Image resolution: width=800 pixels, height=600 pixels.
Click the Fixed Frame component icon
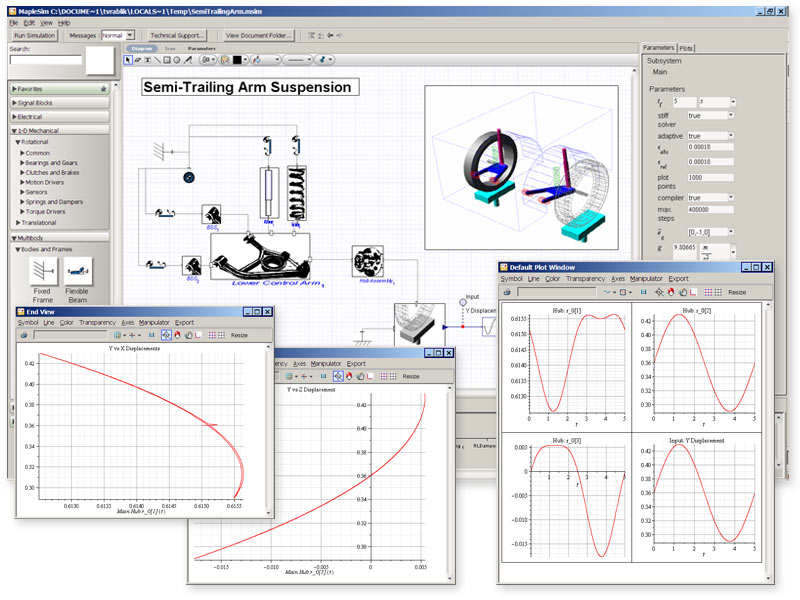click(x=43, y=270)
